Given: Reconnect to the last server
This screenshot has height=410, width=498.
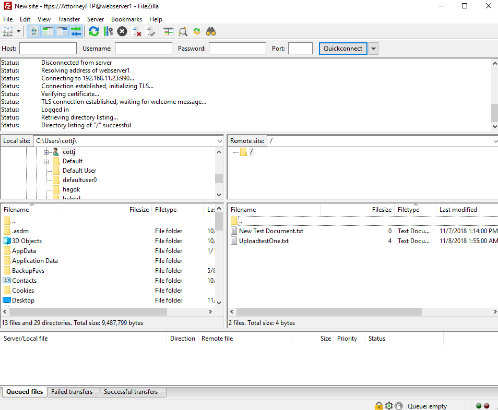Looking at the screenshot, I should (151, 32).
